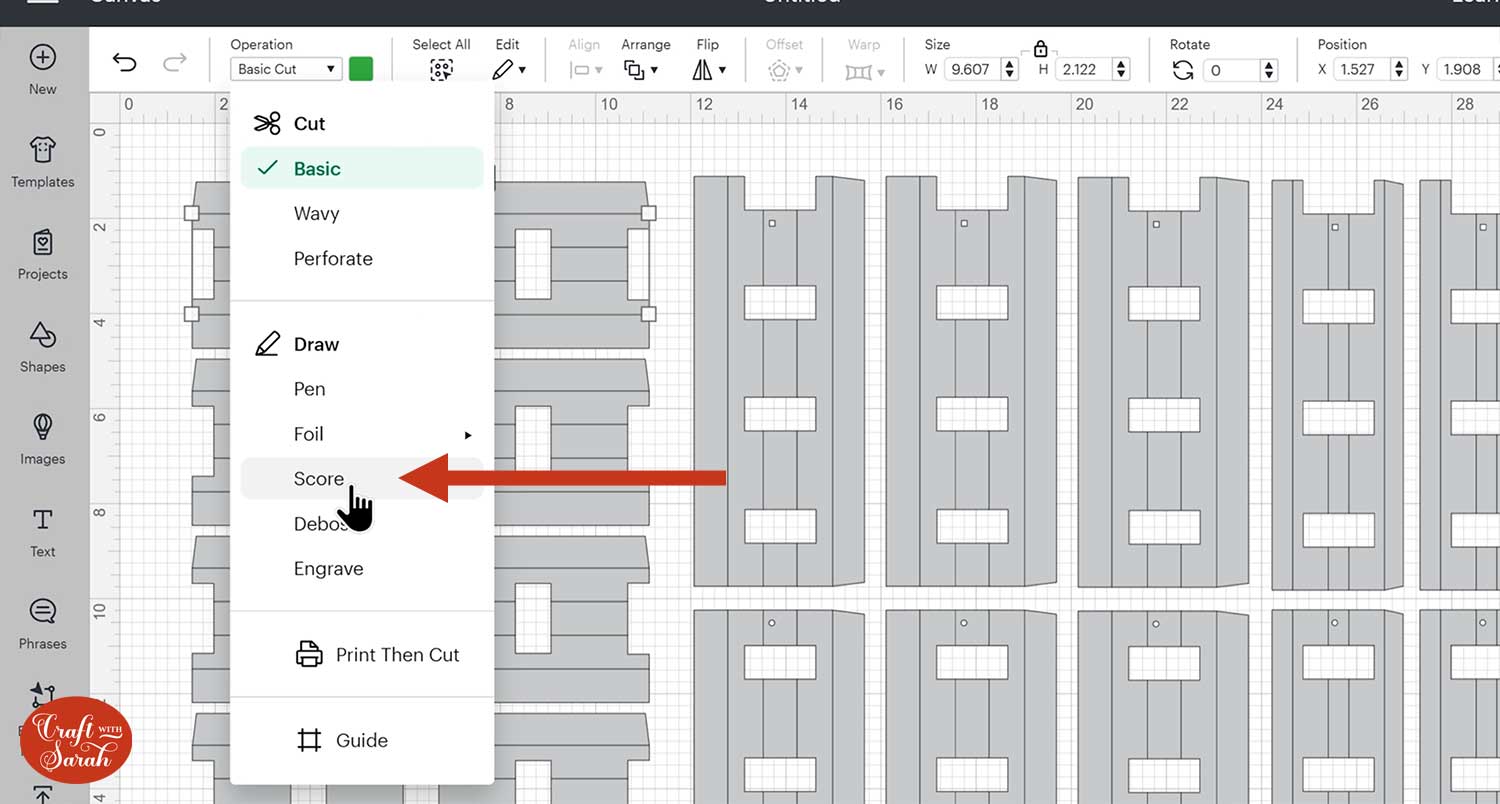
Task: Expand the Foil submenu arrow
Action: point(467,435)
